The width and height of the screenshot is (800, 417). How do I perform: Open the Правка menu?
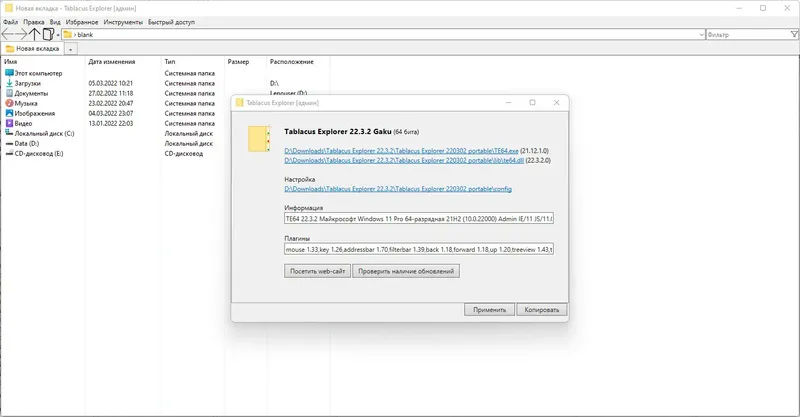(x=34, y=22)
